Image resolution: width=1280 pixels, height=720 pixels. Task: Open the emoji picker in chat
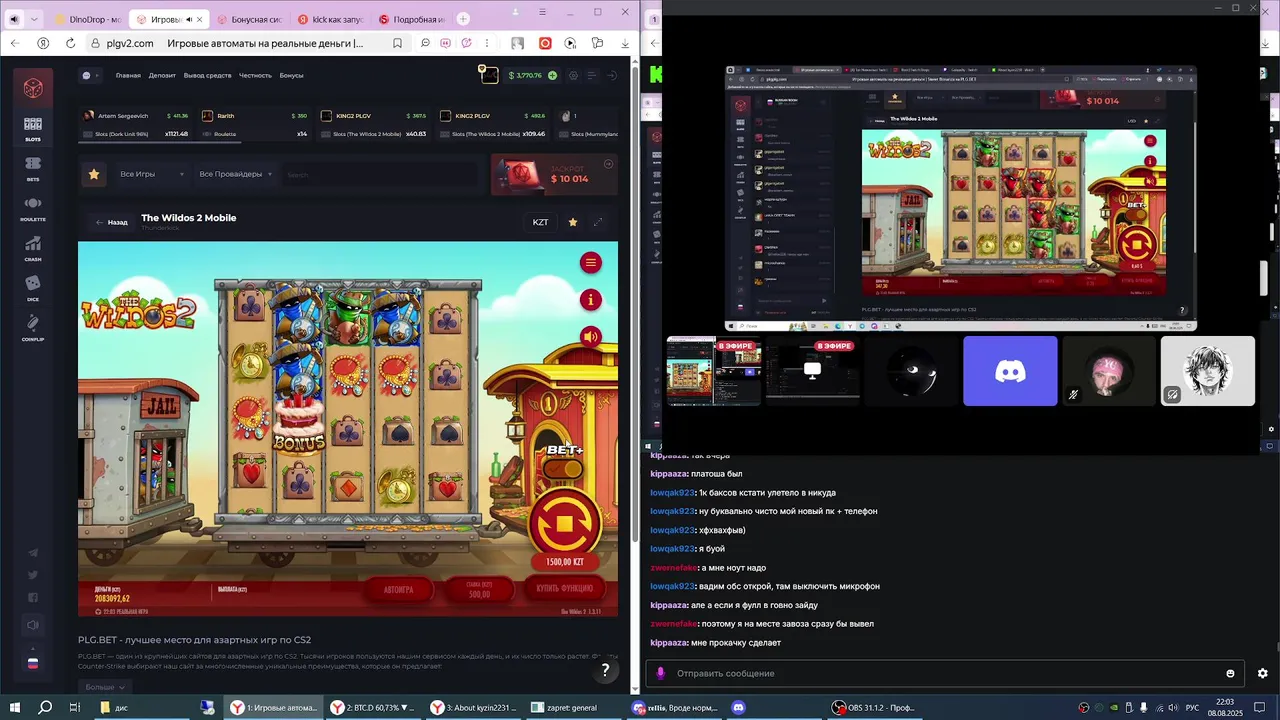coord(1230,673)
